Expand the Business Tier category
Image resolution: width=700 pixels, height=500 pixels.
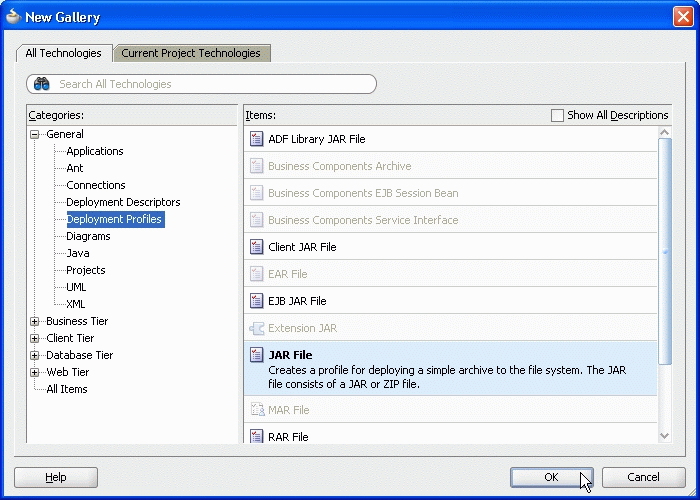(x=35, y=321)
